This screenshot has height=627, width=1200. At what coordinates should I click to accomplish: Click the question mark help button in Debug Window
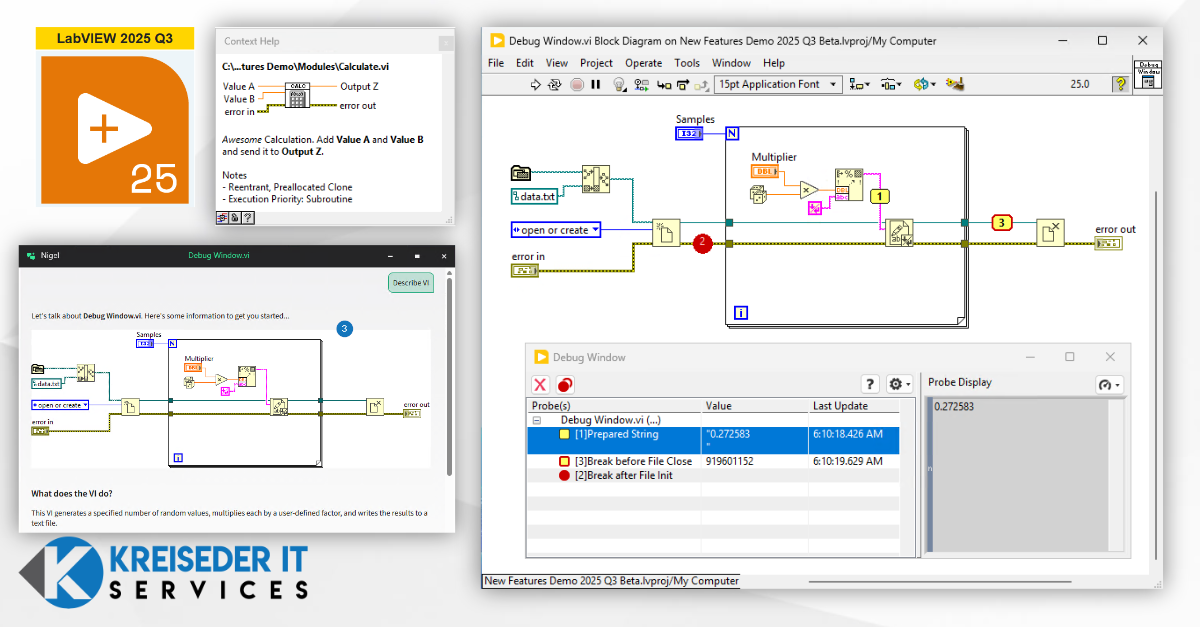[870, 384]
